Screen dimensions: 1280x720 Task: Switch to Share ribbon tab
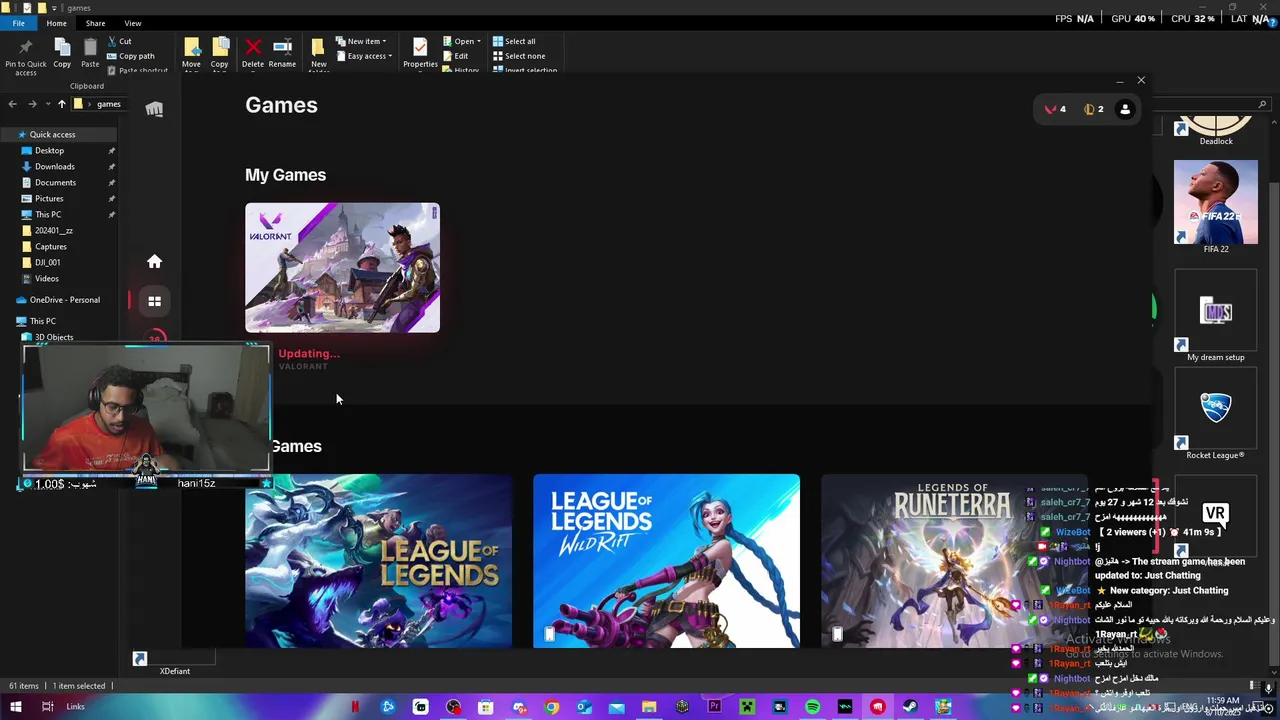95,23
